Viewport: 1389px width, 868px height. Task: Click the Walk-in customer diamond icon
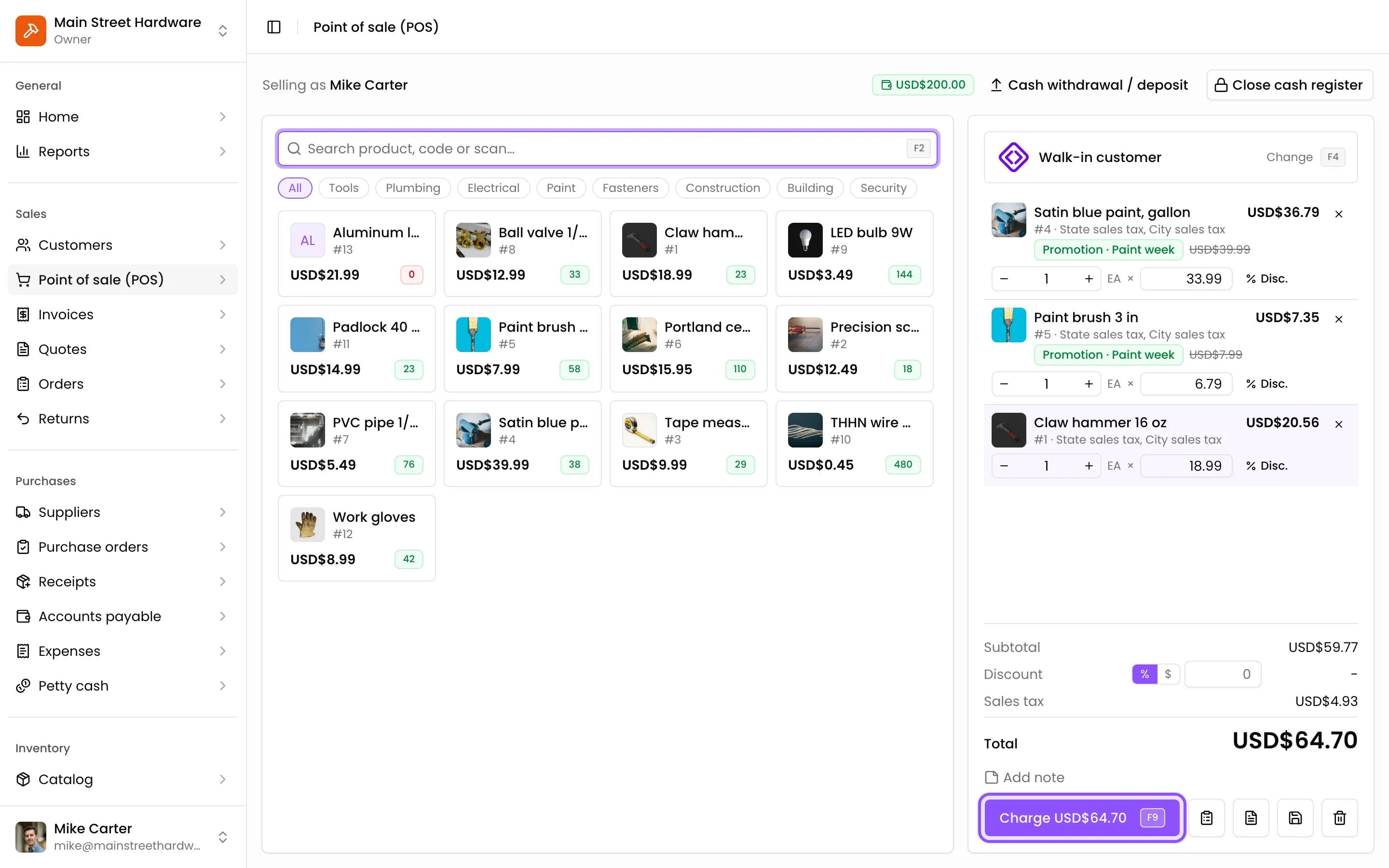point(1013,157)
